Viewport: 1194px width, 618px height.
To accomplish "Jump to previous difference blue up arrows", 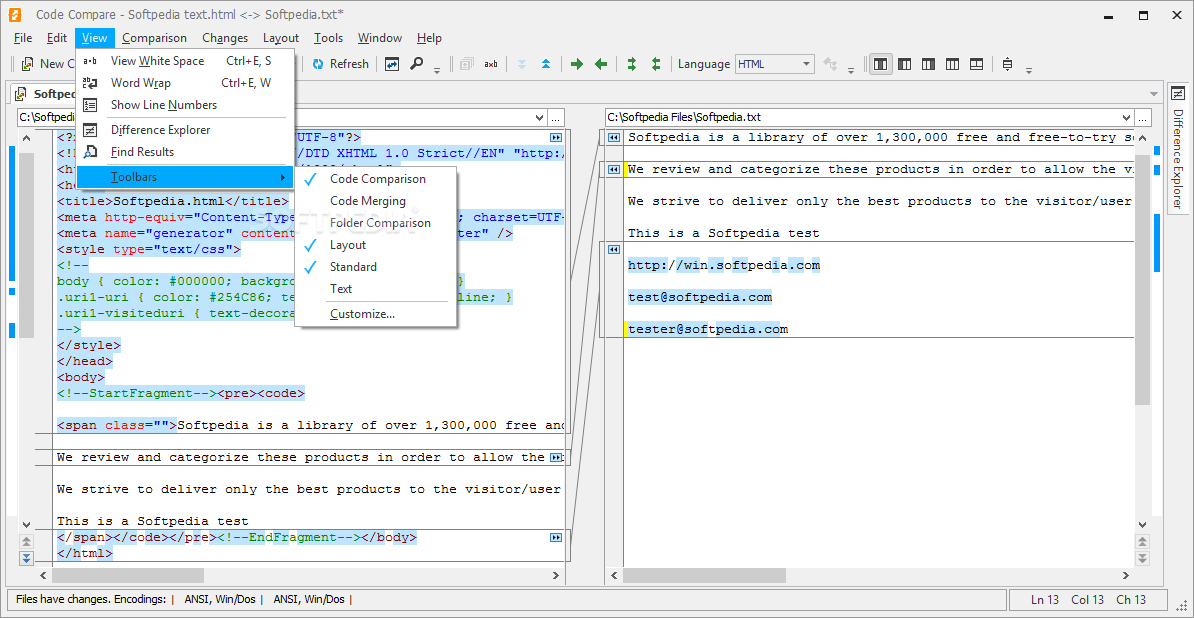I will click(x=546, y=64).
